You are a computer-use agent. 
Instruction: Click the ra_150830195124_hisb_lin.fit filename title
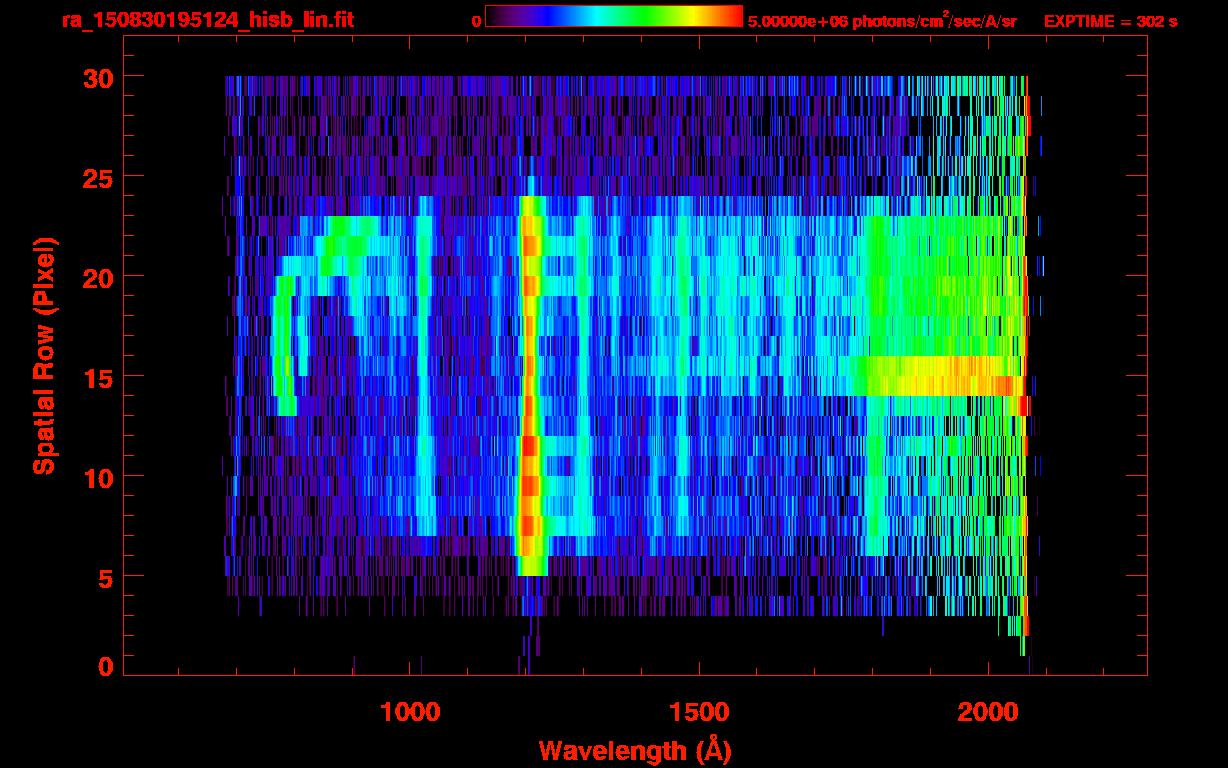click(x=207, y=20)
